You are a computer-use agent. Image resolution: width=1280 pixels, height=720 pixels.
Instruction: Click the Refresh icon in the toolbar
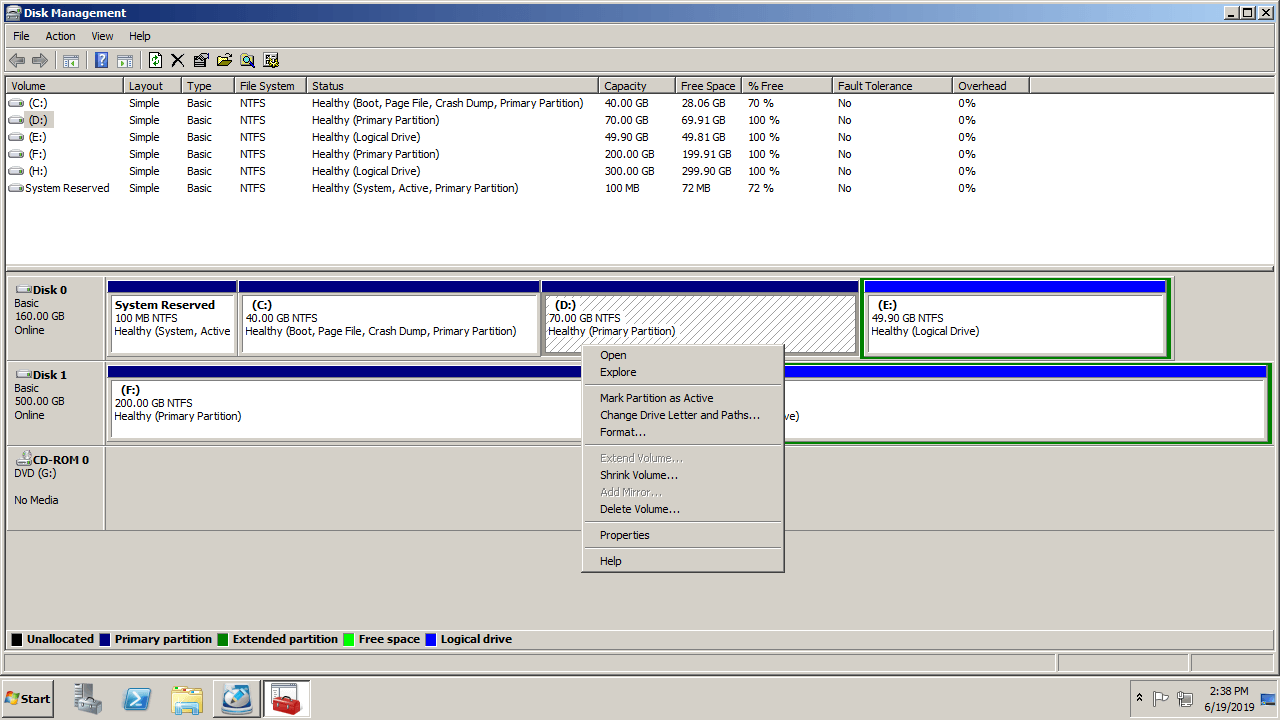pos(156,60)
